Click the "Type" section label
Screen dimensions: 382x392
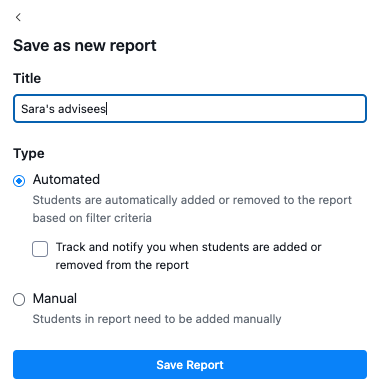click(x=29, y=154)
